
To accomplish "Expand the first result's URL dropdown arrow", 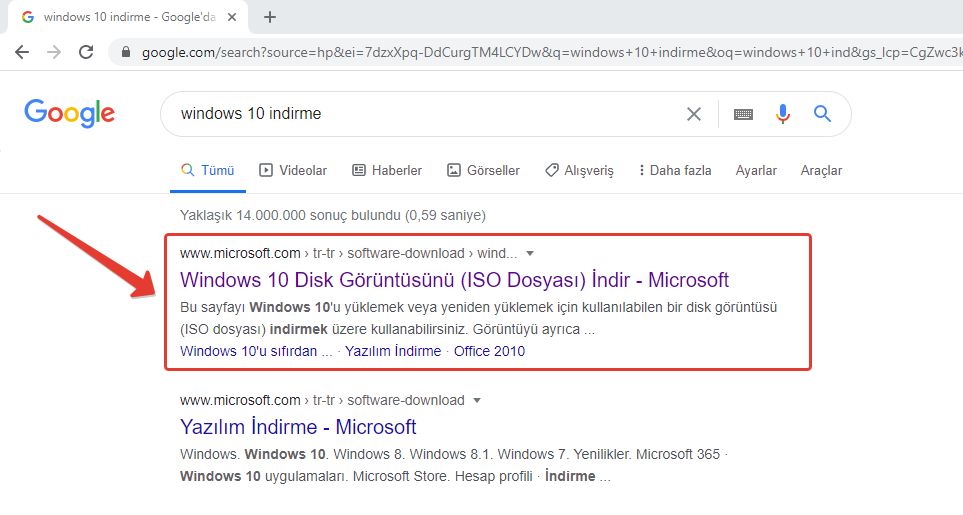I will [x=530, y=253].
